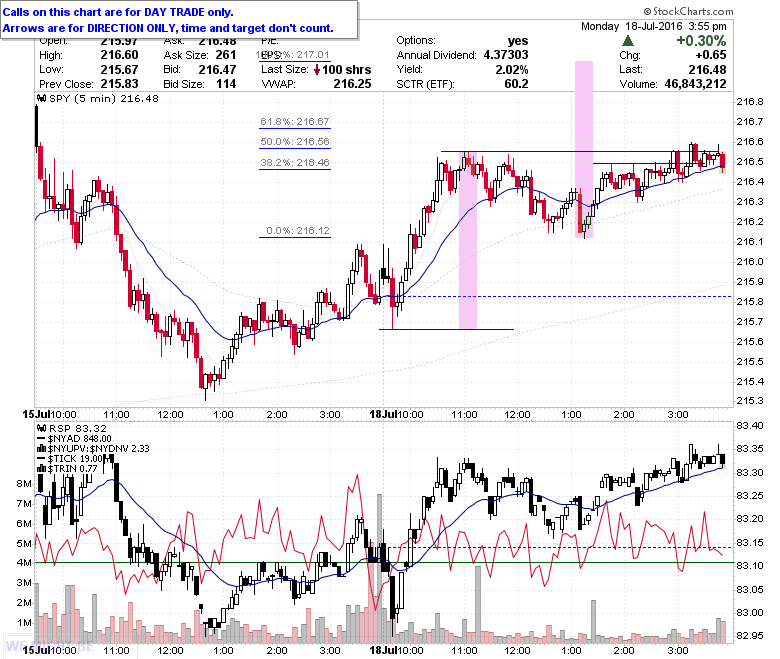Click the 61.8%: 216.67 Fibonacci label
Viewport: 780px width, 659px height.
tap(294, 121)
